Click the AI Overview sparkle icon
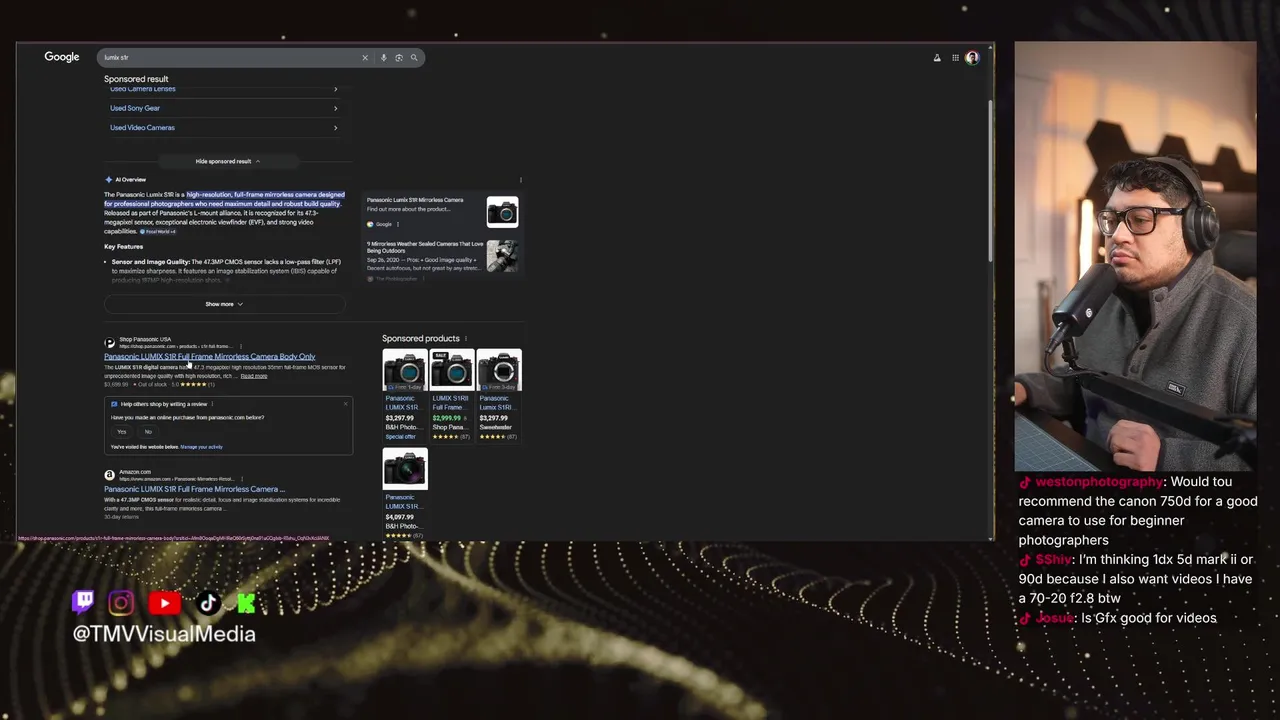Screen dimensions: 1280x720 [109, 180]
